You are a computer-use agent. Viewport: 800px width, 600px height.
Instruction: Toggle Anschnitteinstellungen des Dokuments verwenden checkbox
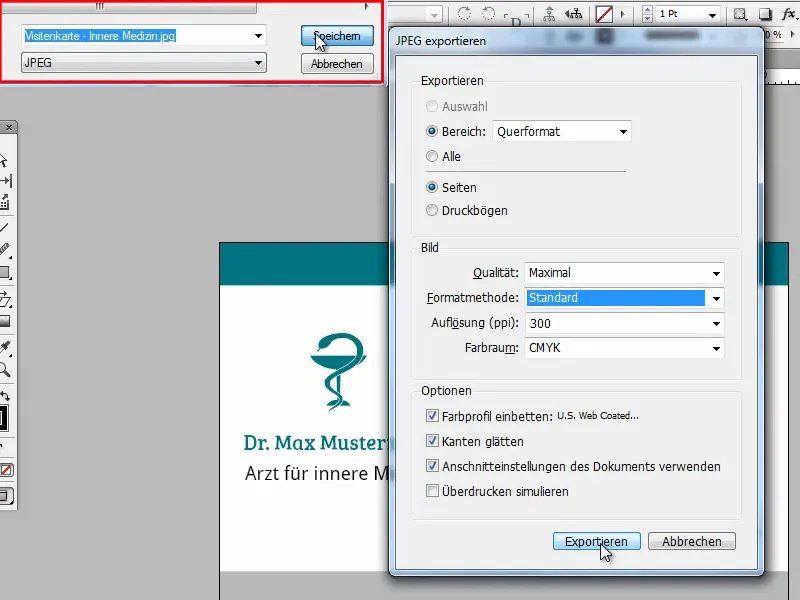[432, 466]
